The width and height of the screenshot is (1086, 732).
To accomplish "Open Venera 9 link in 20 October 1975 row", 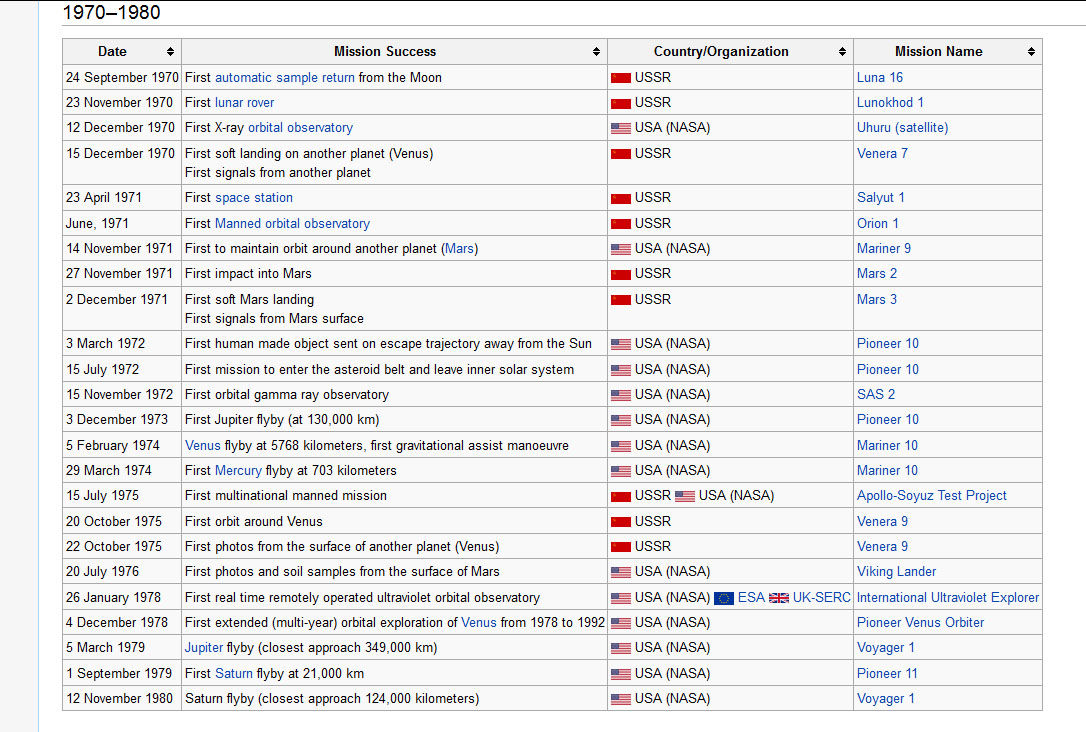I will pos(882,521).
